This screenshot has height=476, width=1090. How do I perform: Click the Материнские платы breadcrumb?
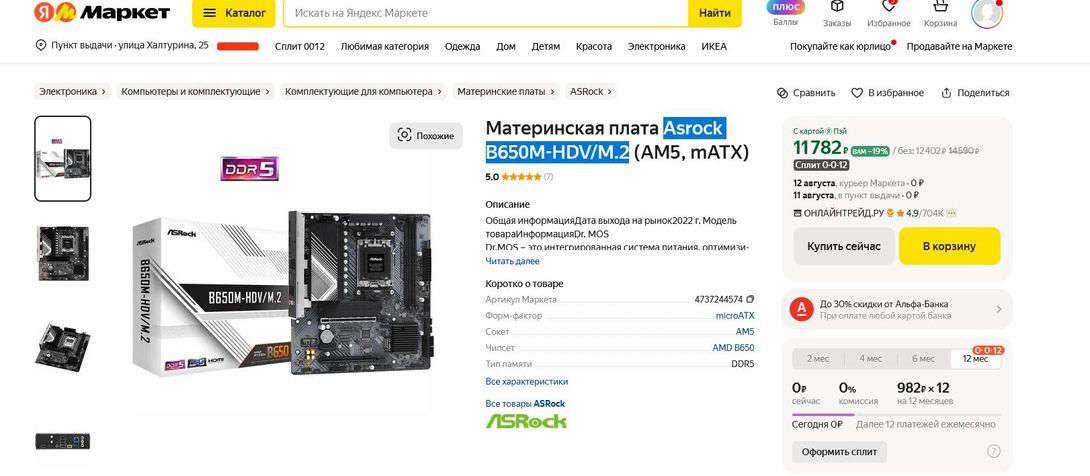(506, 92)
